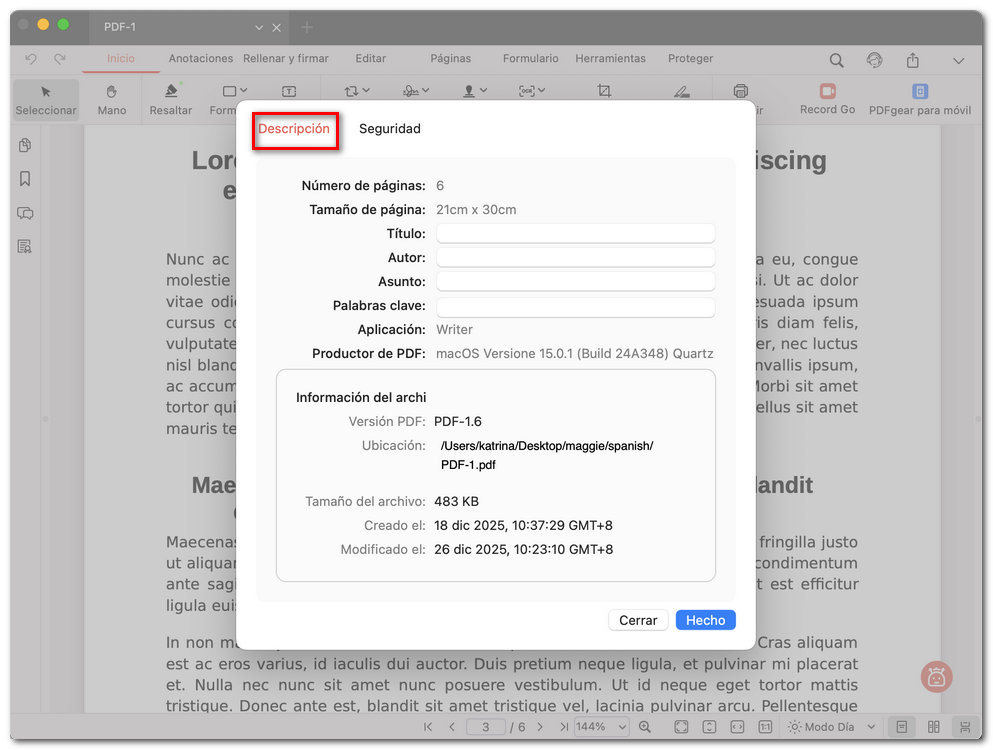The width and height of the screenshot is (993, 750).
Task: Open the page thumbnails sidebar panel
Action: [24, 145]
